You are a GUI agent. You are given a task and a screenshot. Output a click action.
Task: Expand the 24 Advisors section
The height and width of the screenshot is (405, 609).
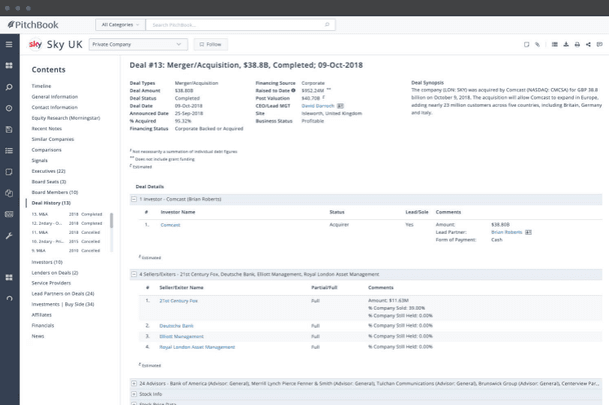click(134, 382)
